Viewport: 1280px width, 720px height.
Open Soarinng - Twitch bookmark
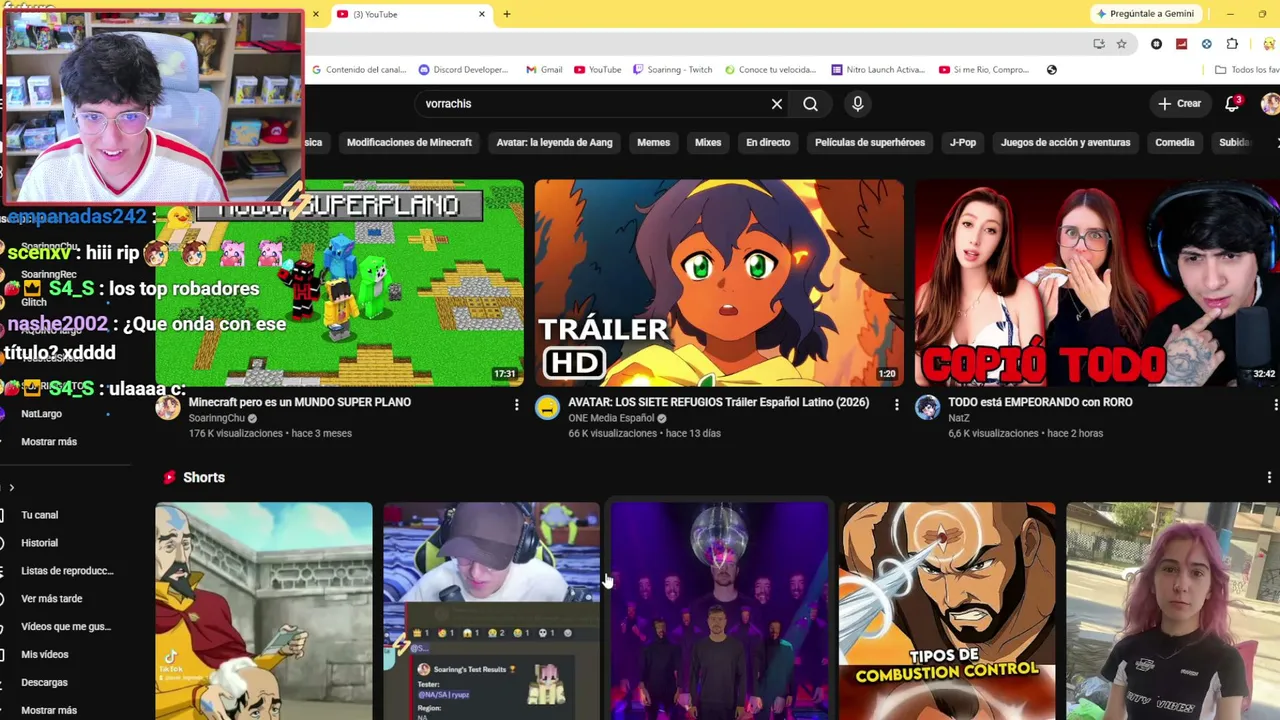(x=672, y=70)
